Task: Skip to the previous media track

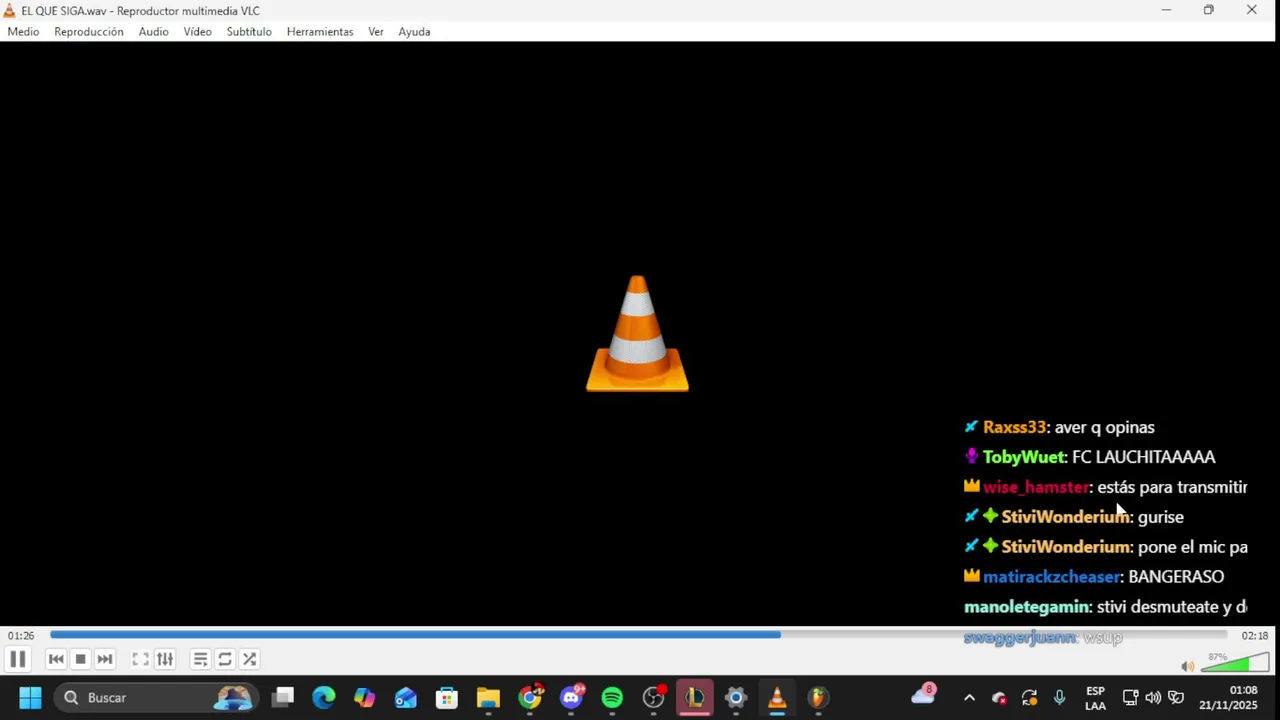Action: click(56, 659)
